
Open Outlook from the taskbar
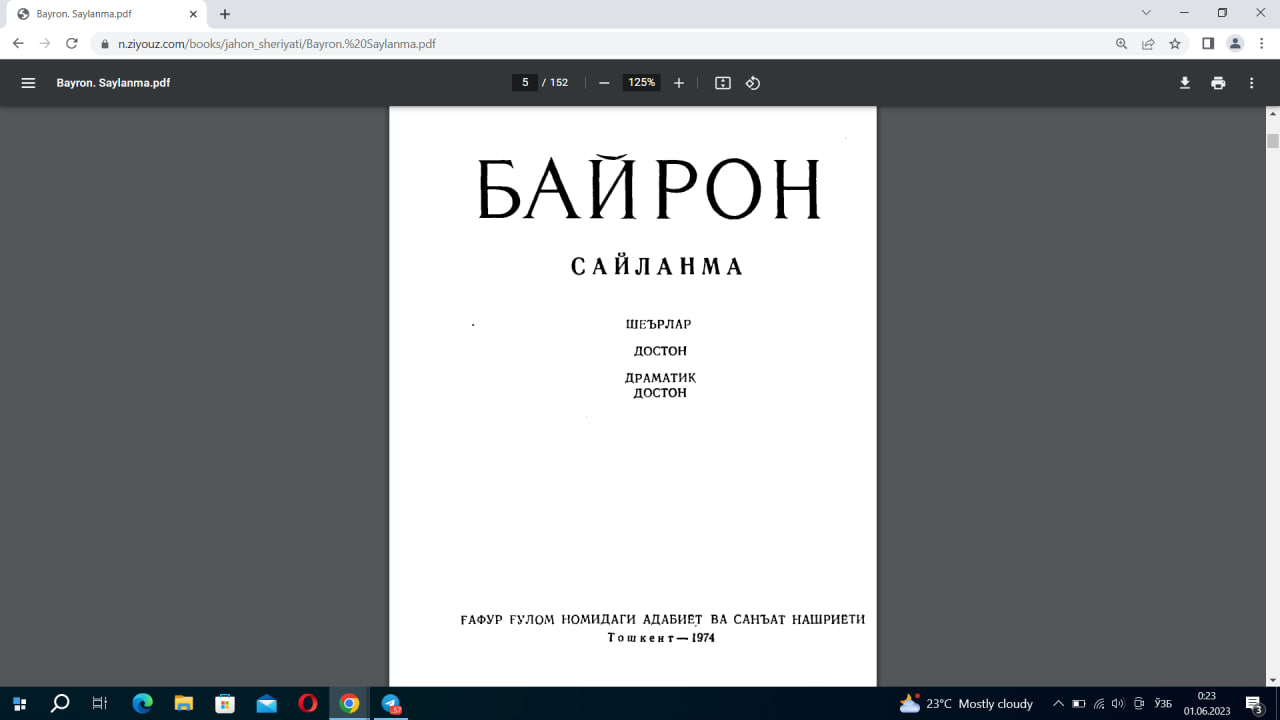[265, 703]
